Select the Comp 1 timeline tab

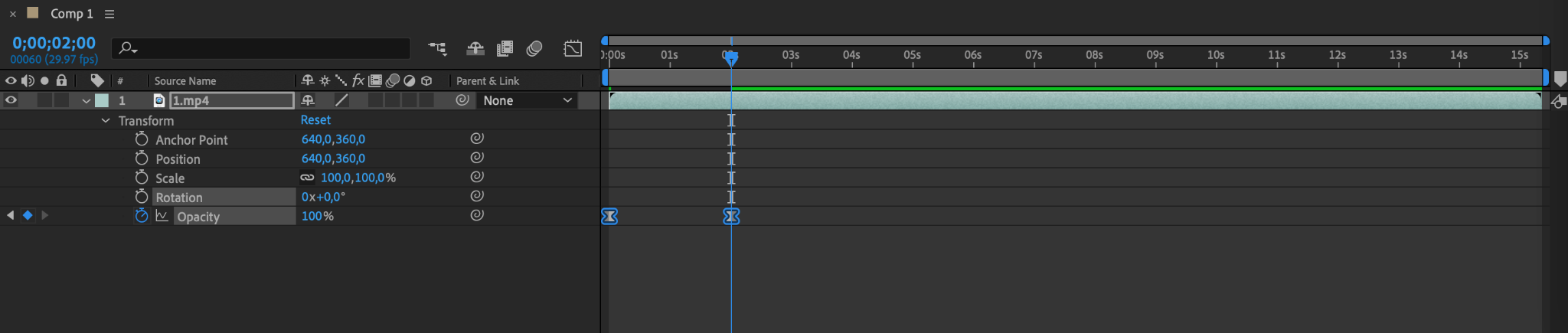pos(71,14)
